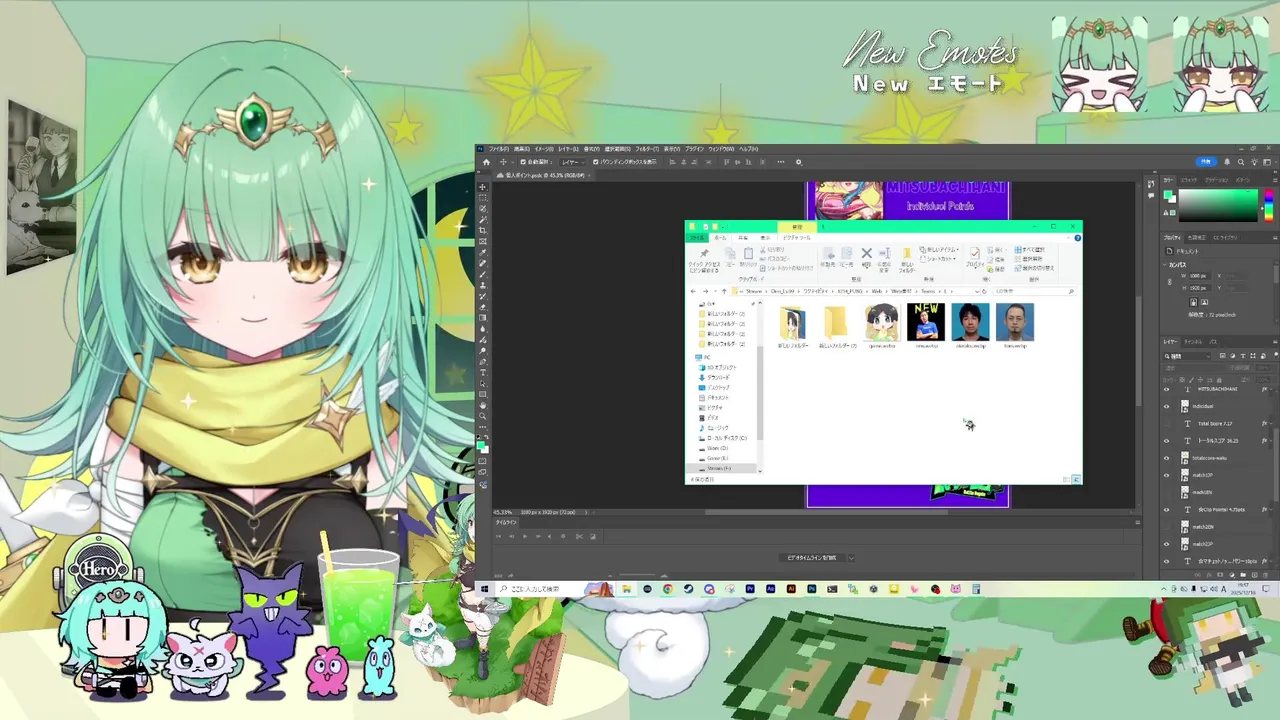Select the Clone Stamp tool
The height and width of the screenshot is (720, 1280).
(x=483, y=285)
